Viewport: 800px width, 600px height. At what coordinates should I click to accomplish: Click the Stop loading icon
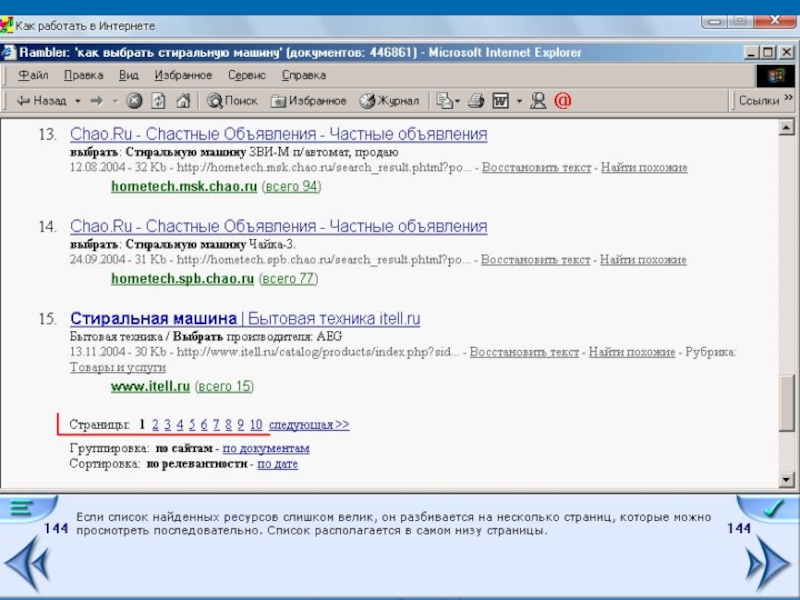(134, 101)
